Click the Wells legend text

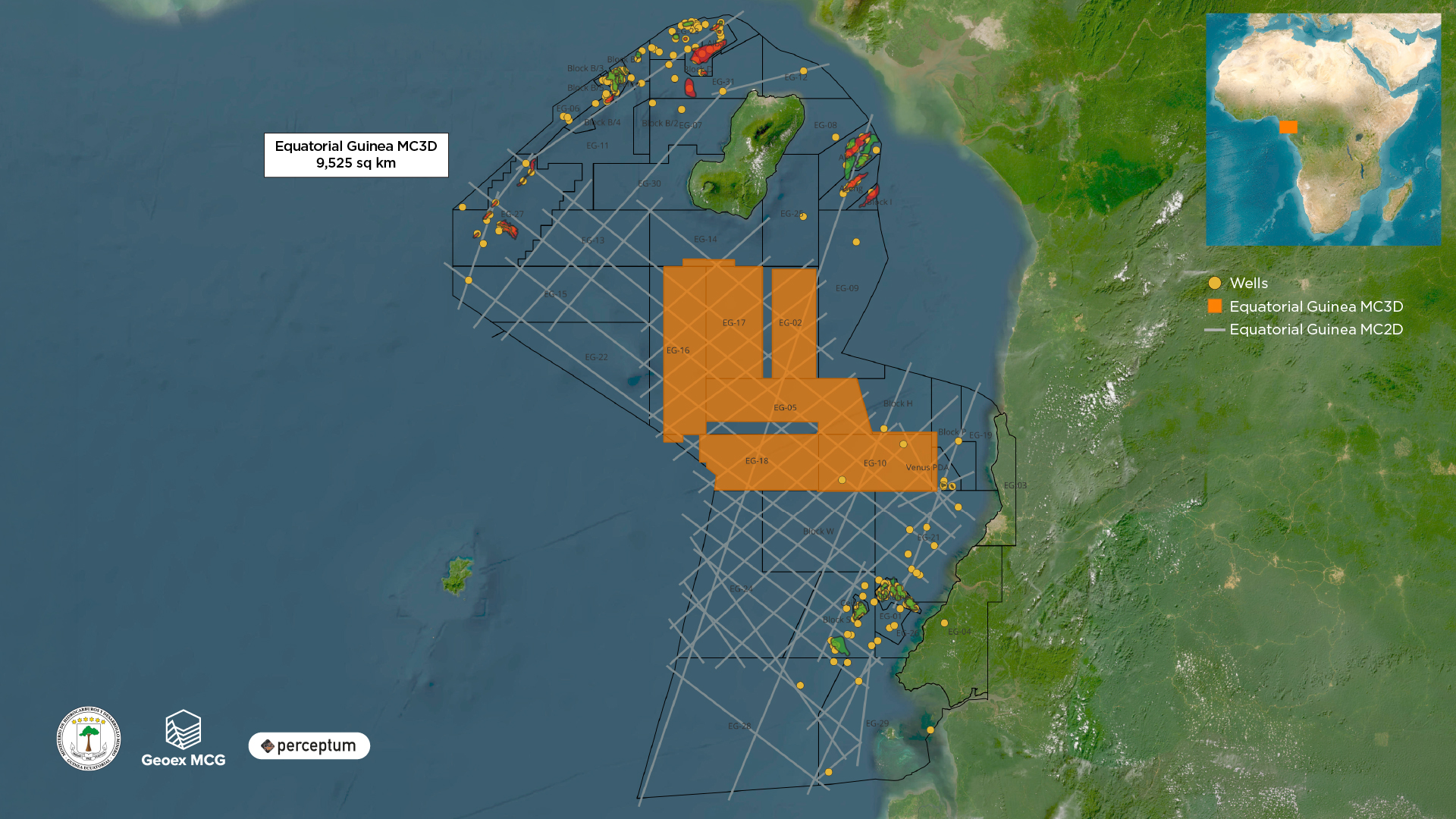click(1248, 284)
